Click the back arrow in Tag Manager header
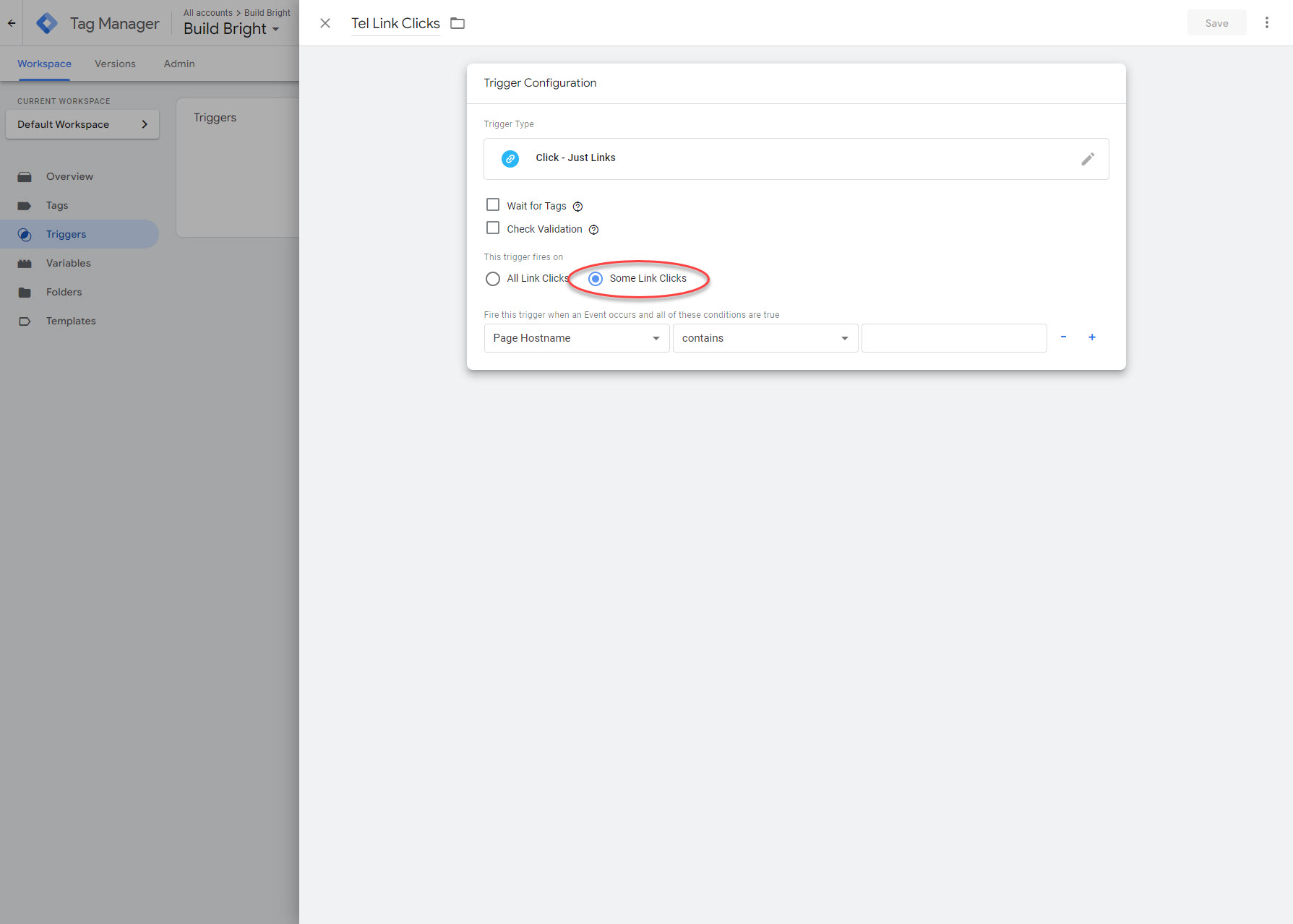Viewport: 1293px width, 924px height. 12,23
